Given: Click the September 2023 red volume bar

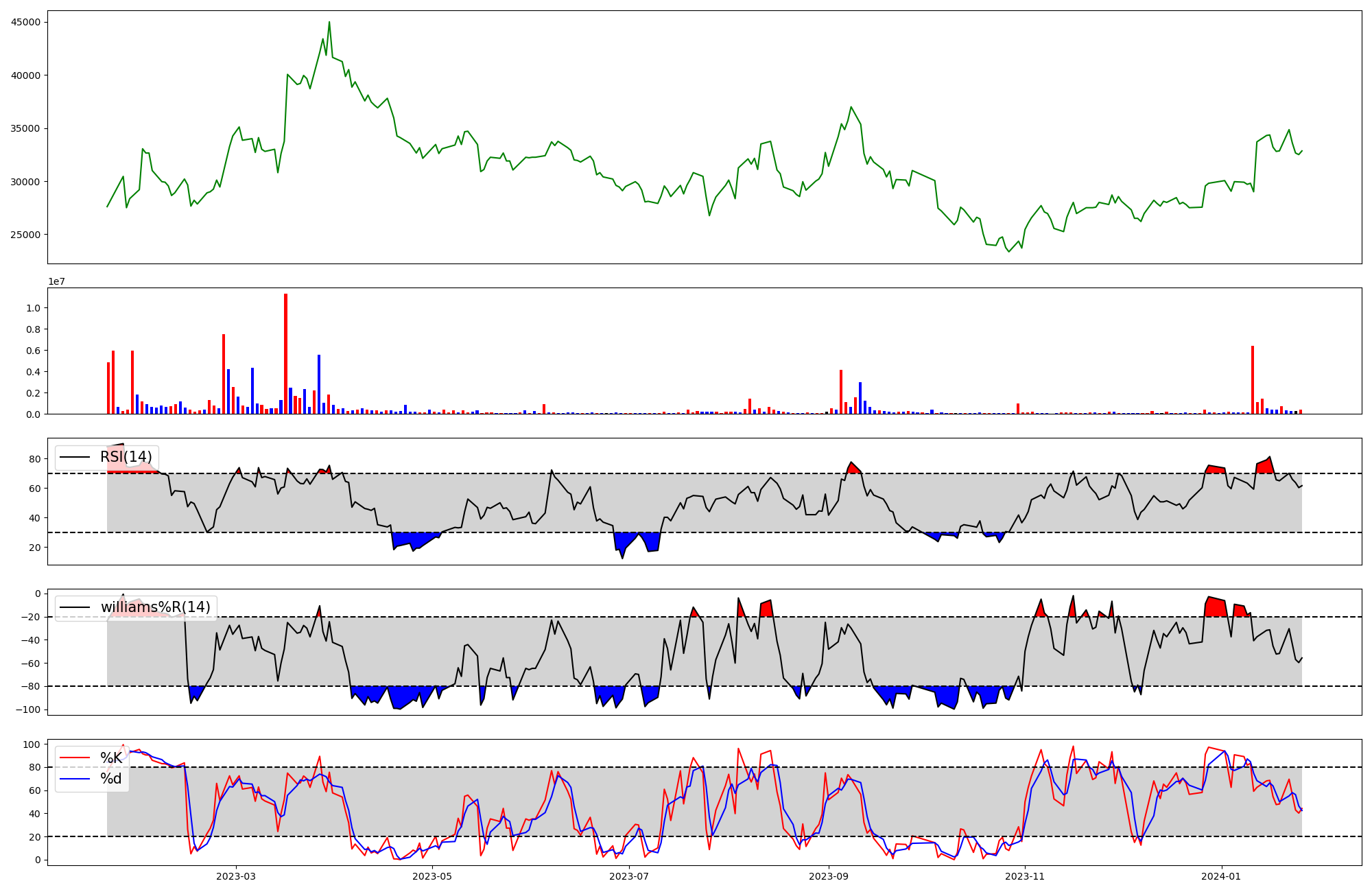Looking at the screenshot, I should coord(841,392).
